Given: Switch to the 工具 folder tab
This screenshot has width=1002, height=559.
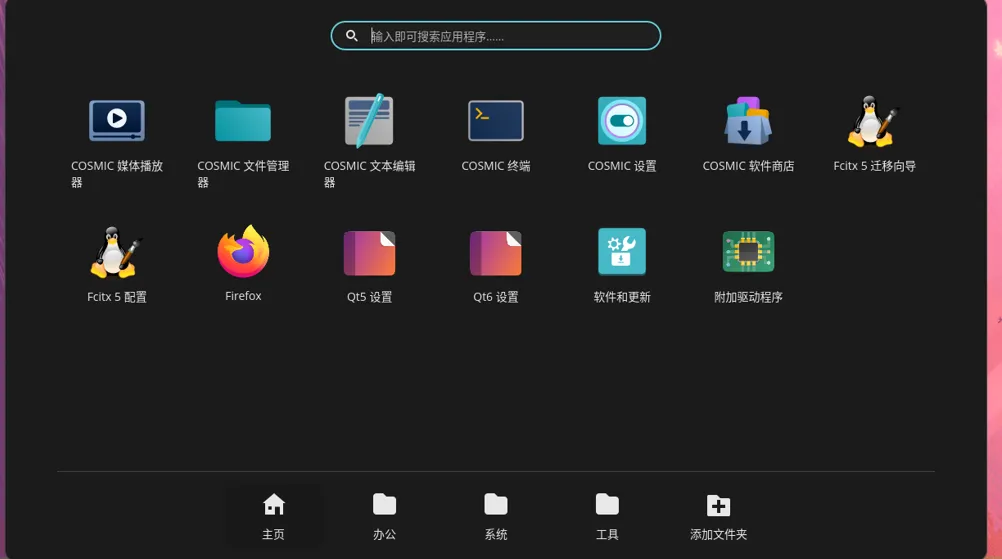Looking at the screenshot, I should tap(607, 516).
